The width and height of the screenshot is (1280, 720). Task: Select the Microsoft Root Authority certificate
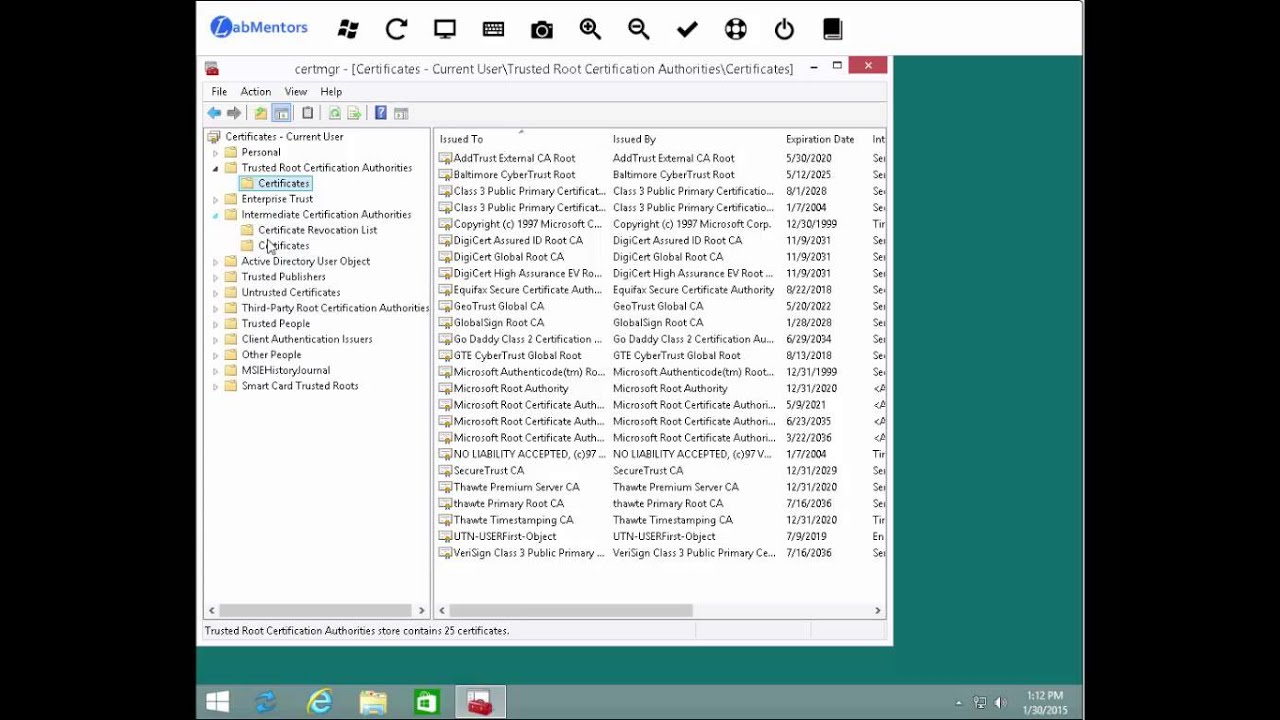510,388
